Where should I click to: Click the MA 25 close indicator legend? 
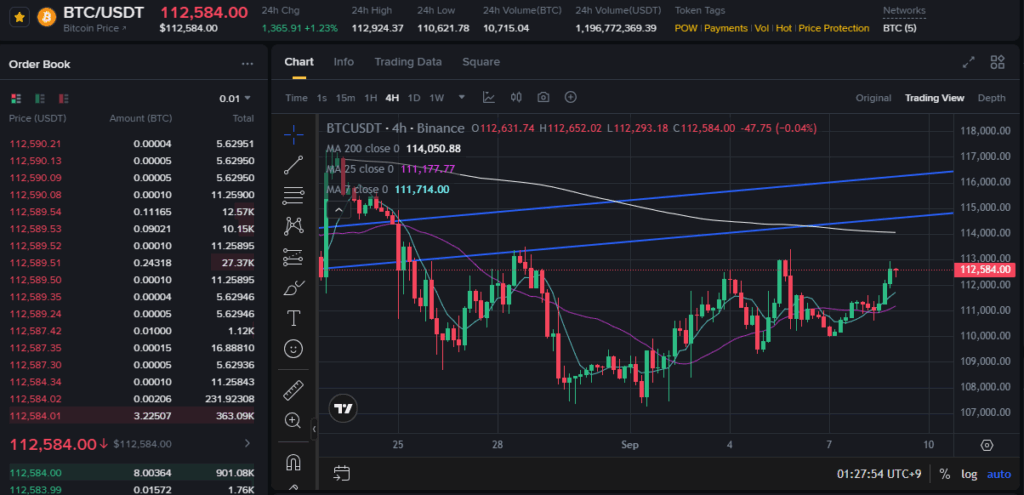point(391,169)
